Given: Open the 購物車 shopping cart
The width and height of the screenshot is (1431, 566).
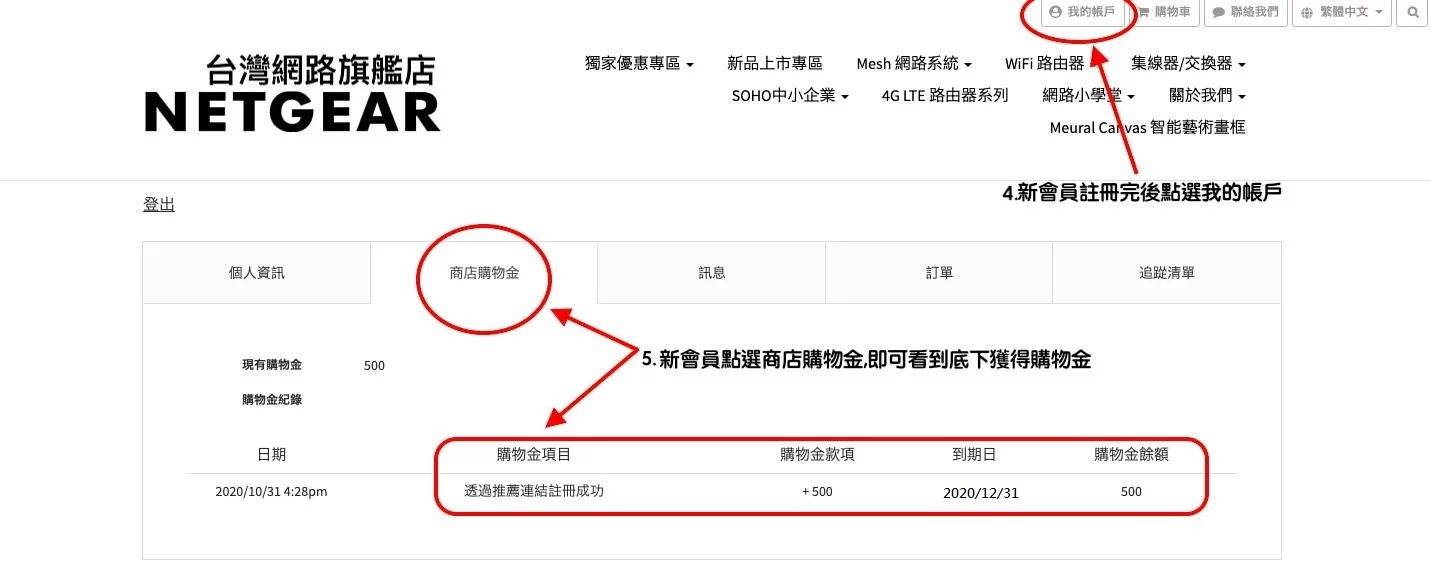Looking at the screenshot, I should tap(1163, 13).
